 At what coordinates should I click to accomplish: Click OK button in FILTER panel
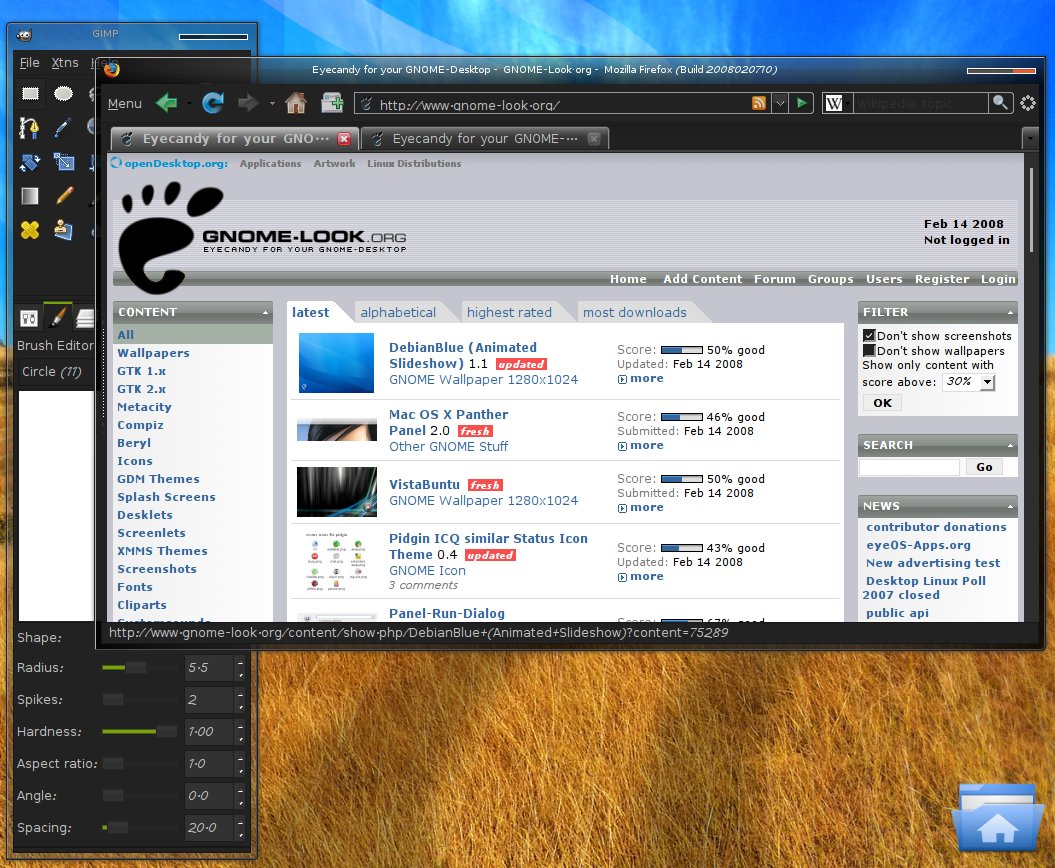(x=882, y=403)
